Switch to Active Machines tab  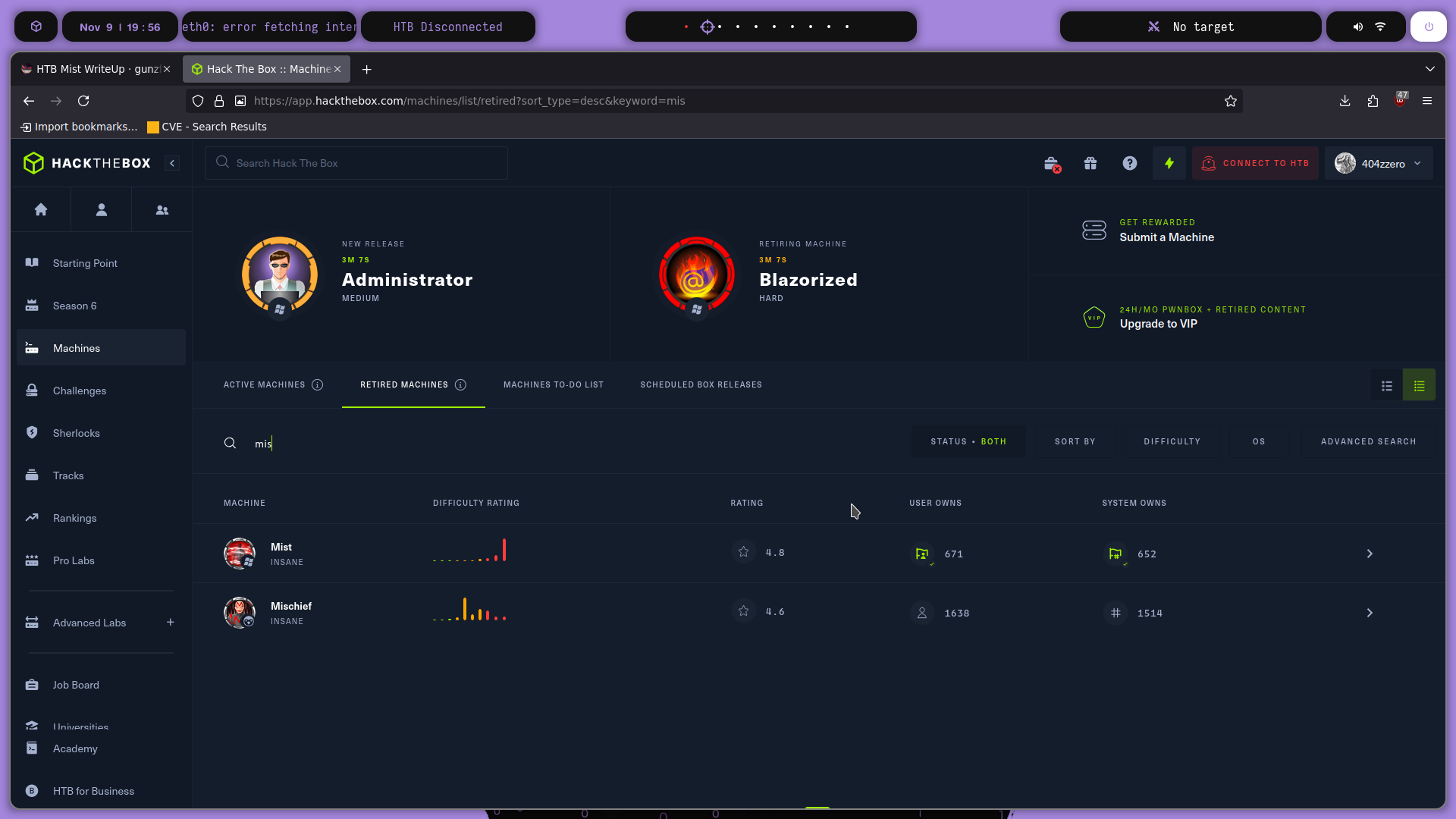tap(264, 385)
